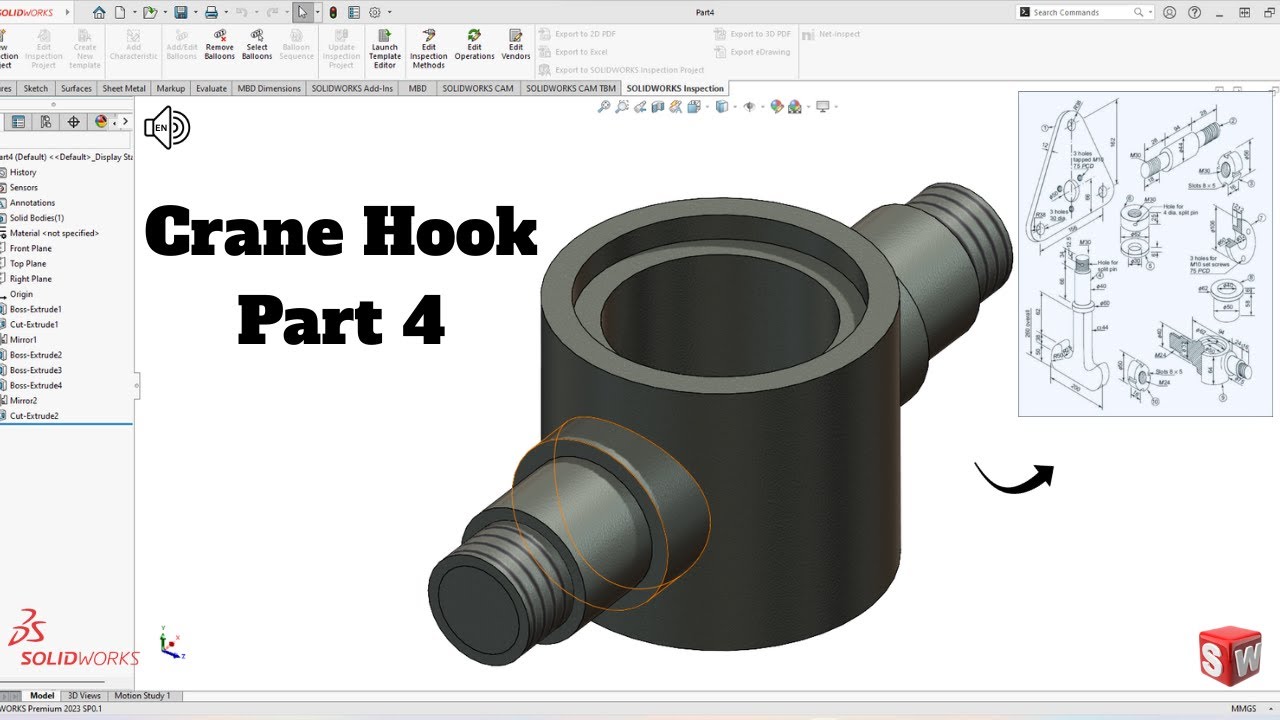Viewport: 1280px width, 720px height.
Task: Expand the New document dropdown arrow
Action: pyautogui.click(x=133, y=12)
